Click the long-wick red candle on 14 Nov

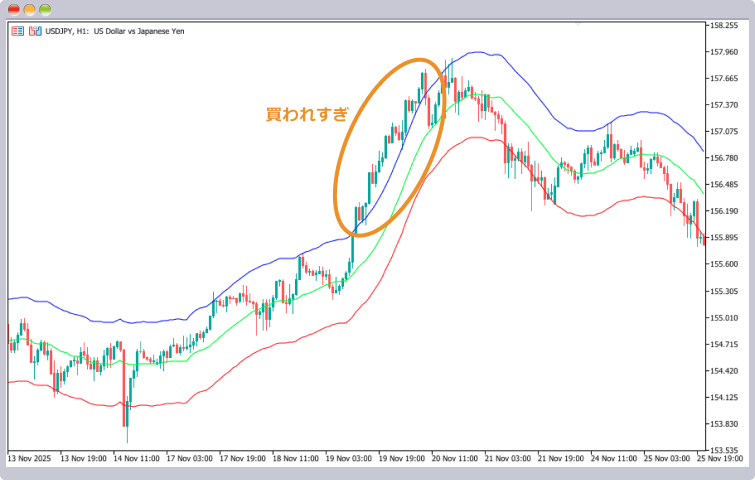pyautogui.click(x=124, y=384)
